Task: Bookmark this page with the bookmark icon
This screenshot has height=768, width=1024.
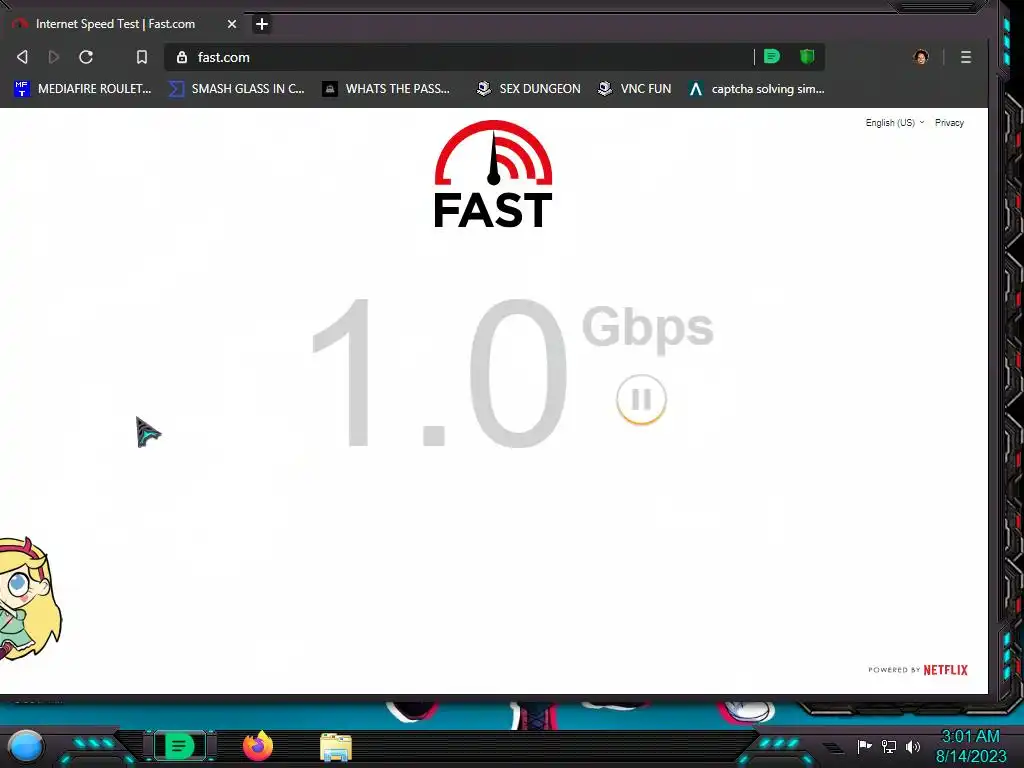Action: [x=142, y=57]
